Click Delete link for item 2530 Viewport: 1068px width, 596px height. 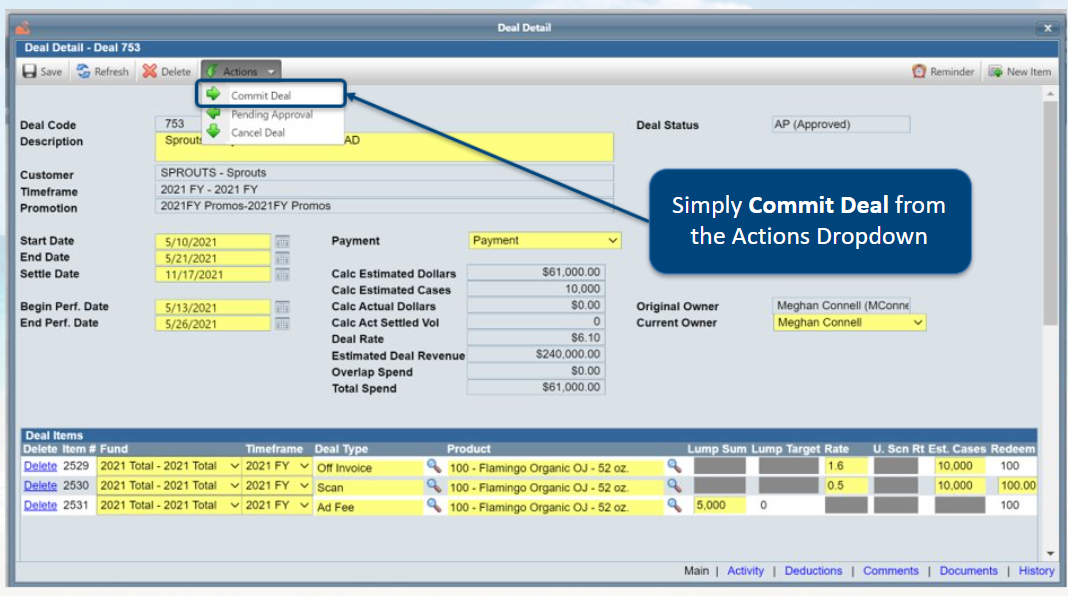tap(40, 486)
